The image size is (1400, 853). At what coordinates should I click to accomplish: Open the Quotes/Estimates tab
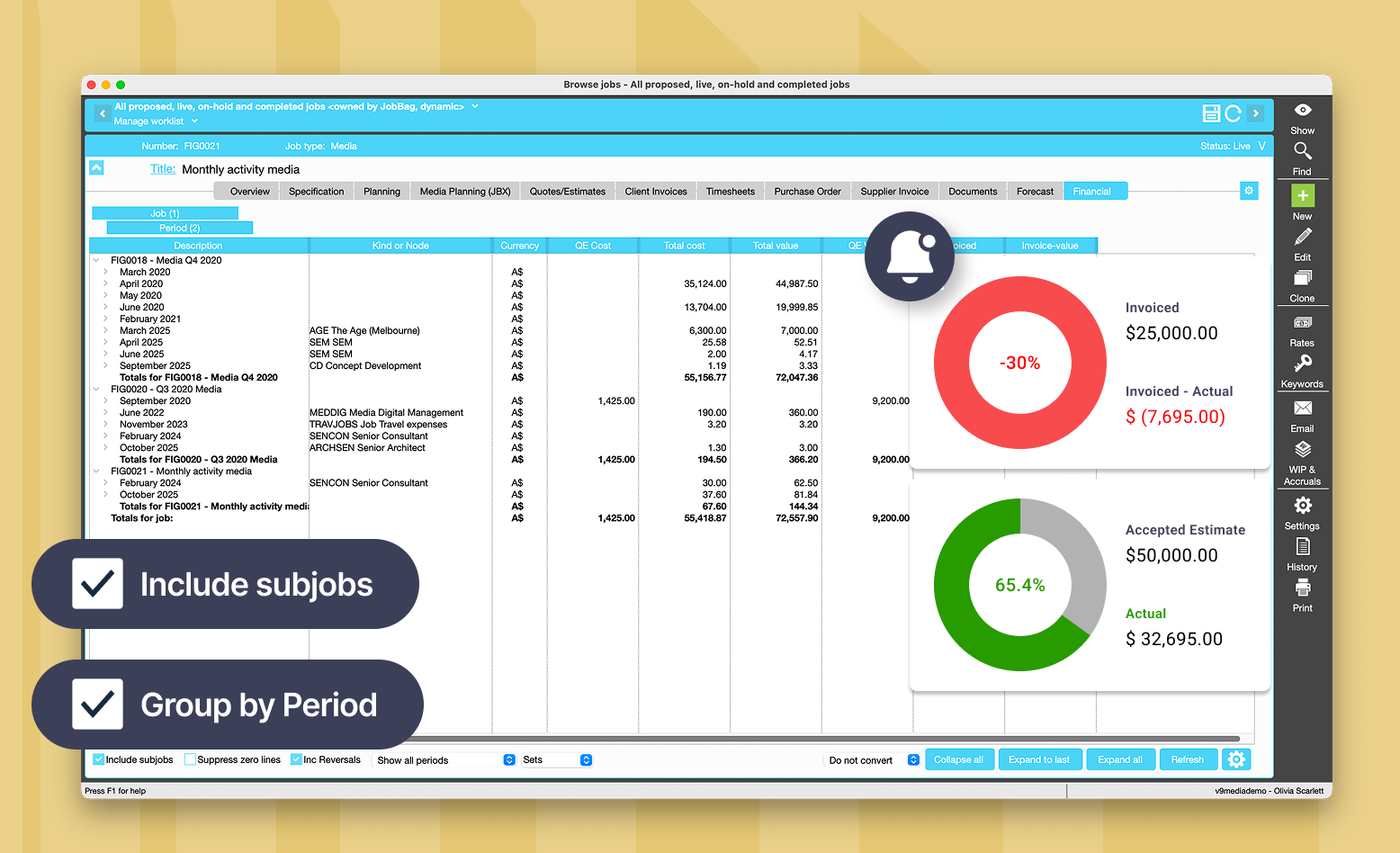pyautogui.click(x=568, y=192)
